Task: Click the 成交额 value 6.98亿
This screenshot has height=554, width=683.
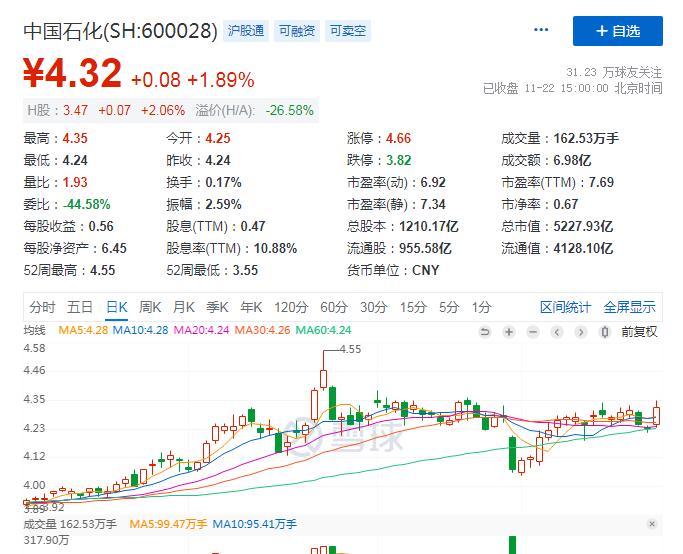Action: click(x=572, y=160)
